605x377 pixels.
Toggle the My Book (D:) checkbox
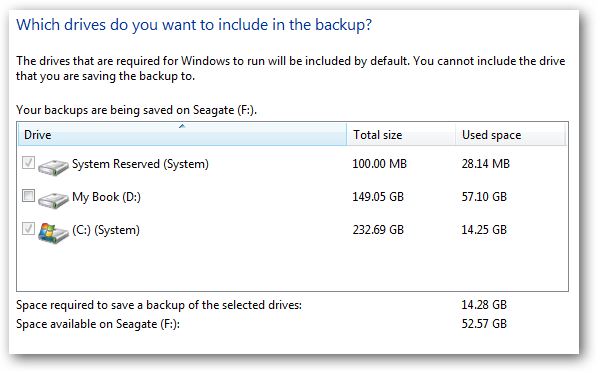28,196
